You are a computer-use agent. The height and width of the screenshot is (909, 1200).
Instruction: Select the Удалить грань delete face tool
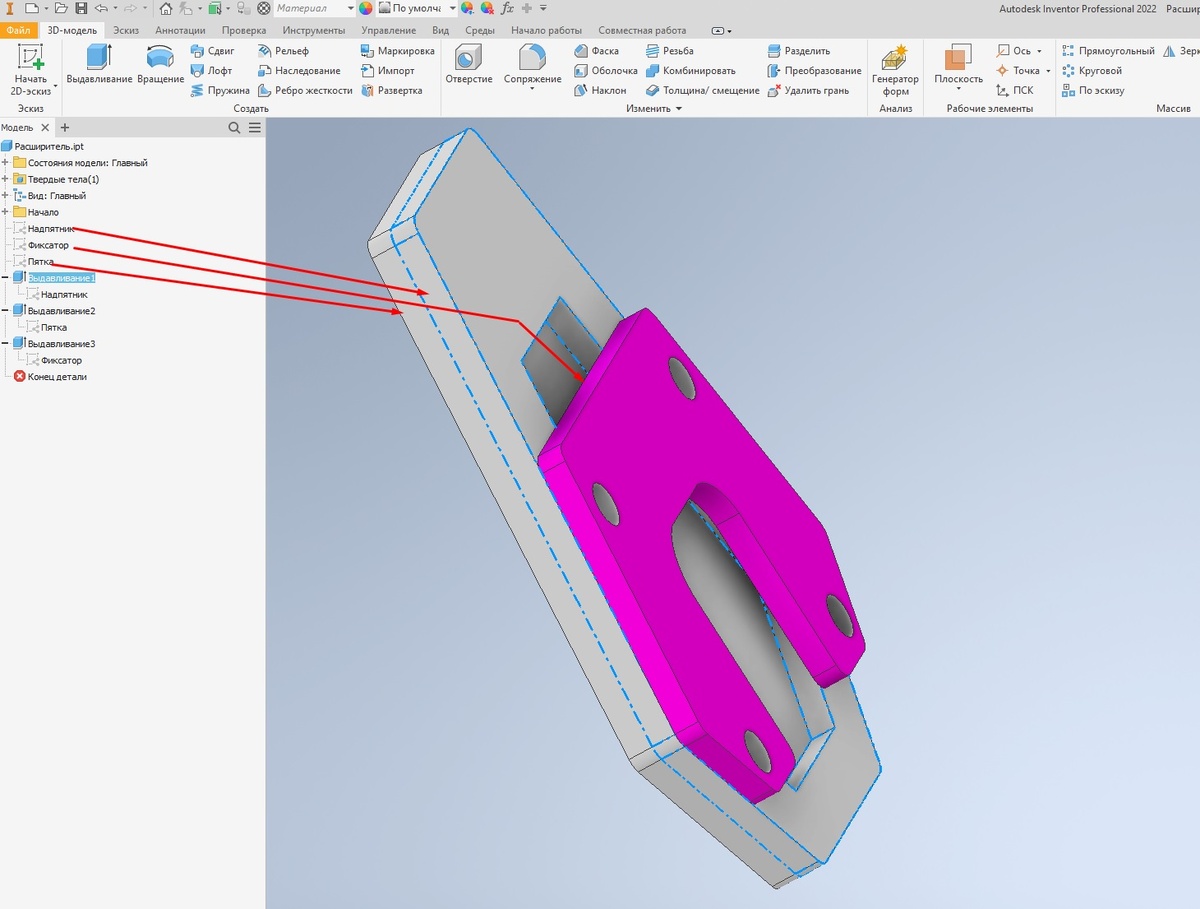click(x=808, y=90)
